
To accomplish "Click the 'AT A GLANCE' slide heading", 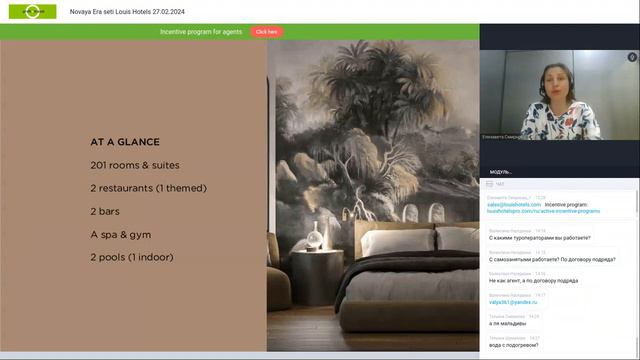I will coord(125,142).
